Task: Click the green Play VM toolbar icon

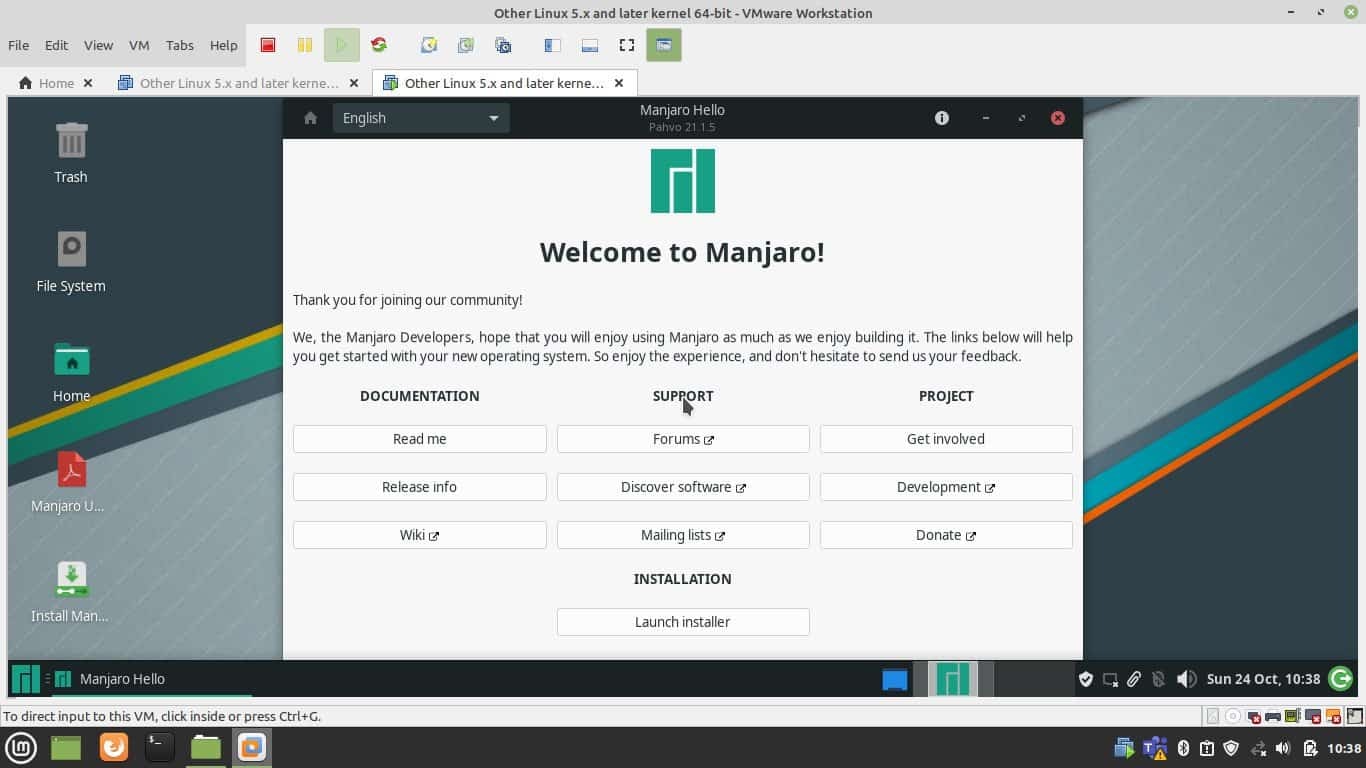Action: [x=341, y=45]
